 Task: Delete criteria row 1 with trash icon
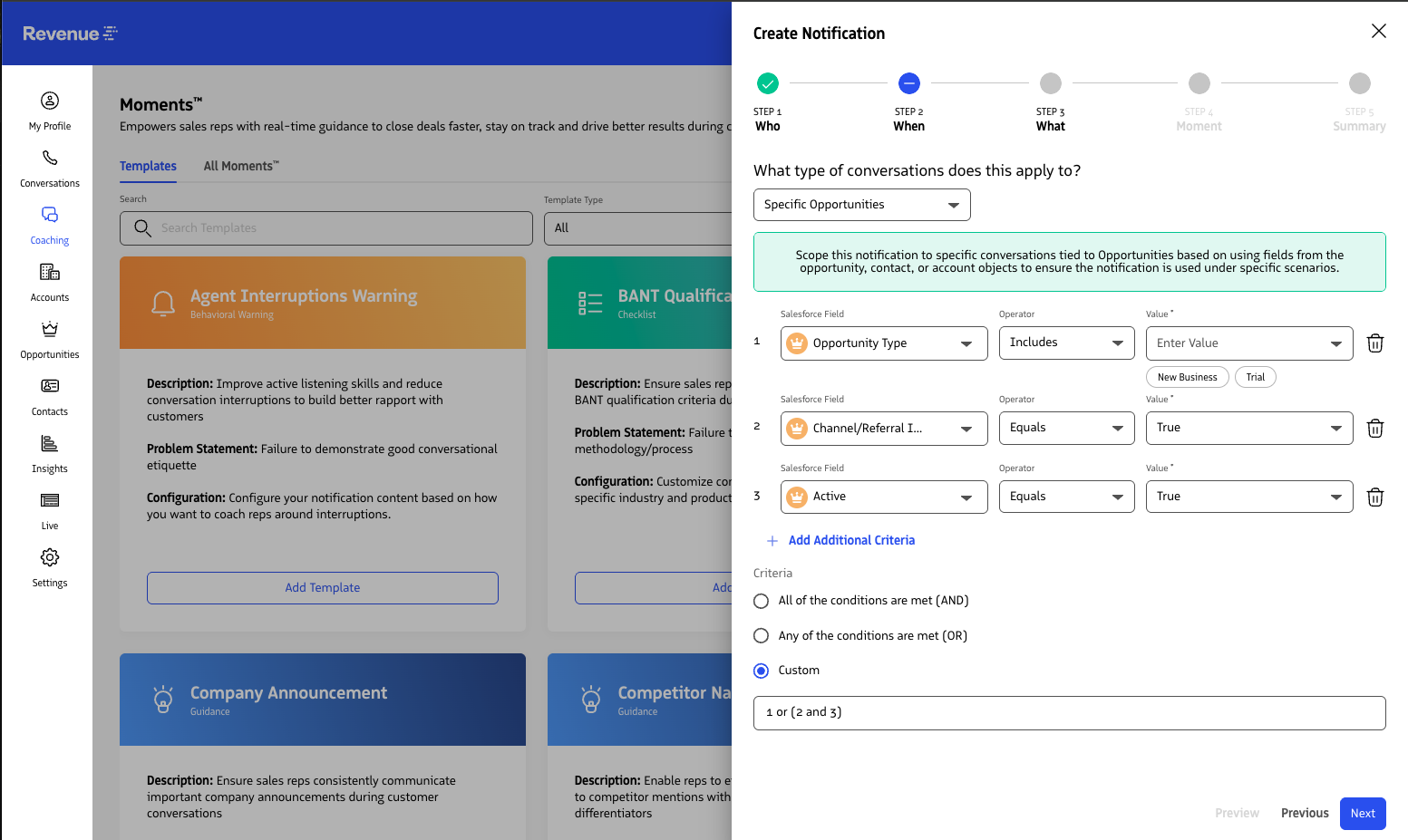pos(1374,343)
